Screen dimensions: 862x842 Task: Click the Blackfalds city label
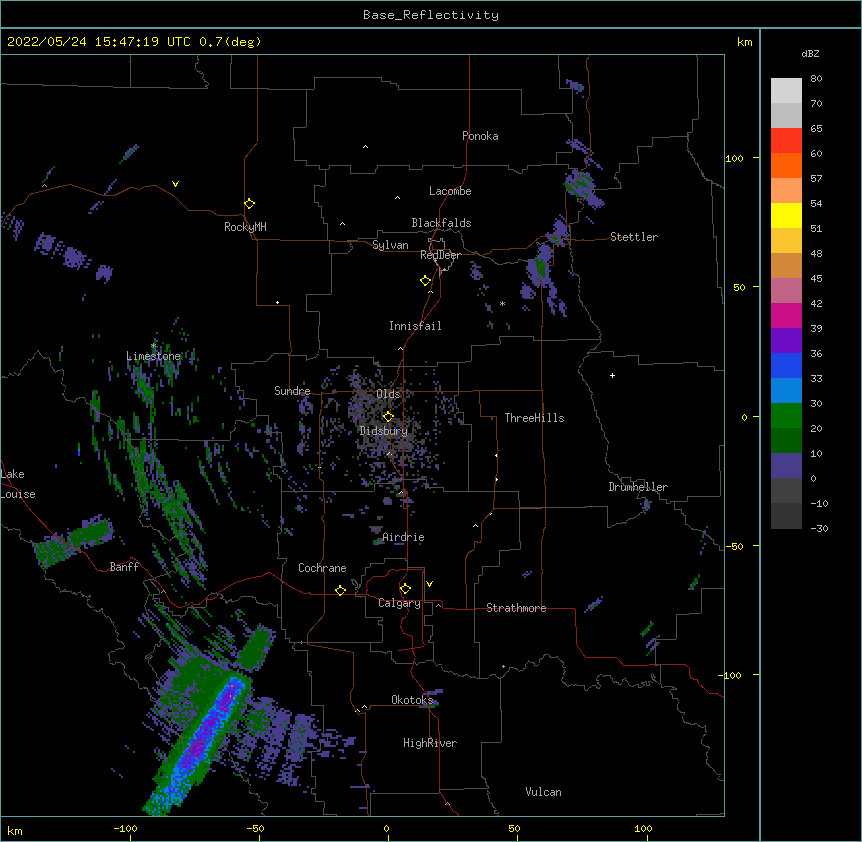pyautogui.click(x=441, y=223)
